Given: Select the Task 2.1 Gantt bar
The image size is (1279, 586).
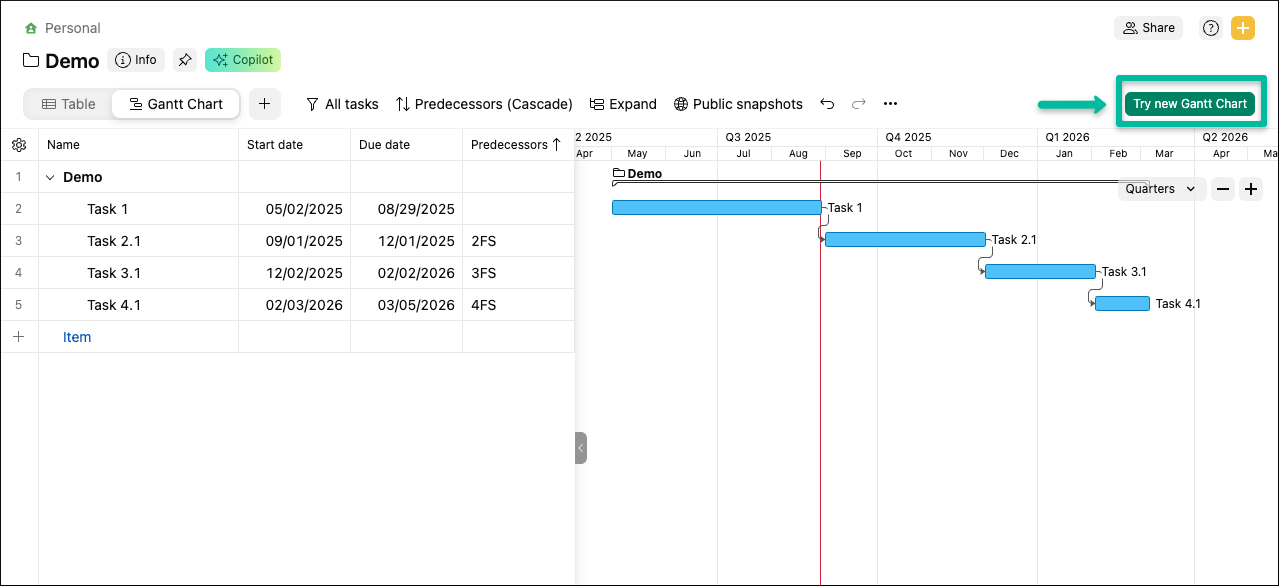Looking at the screenshot, I should [x=905, y=239].
